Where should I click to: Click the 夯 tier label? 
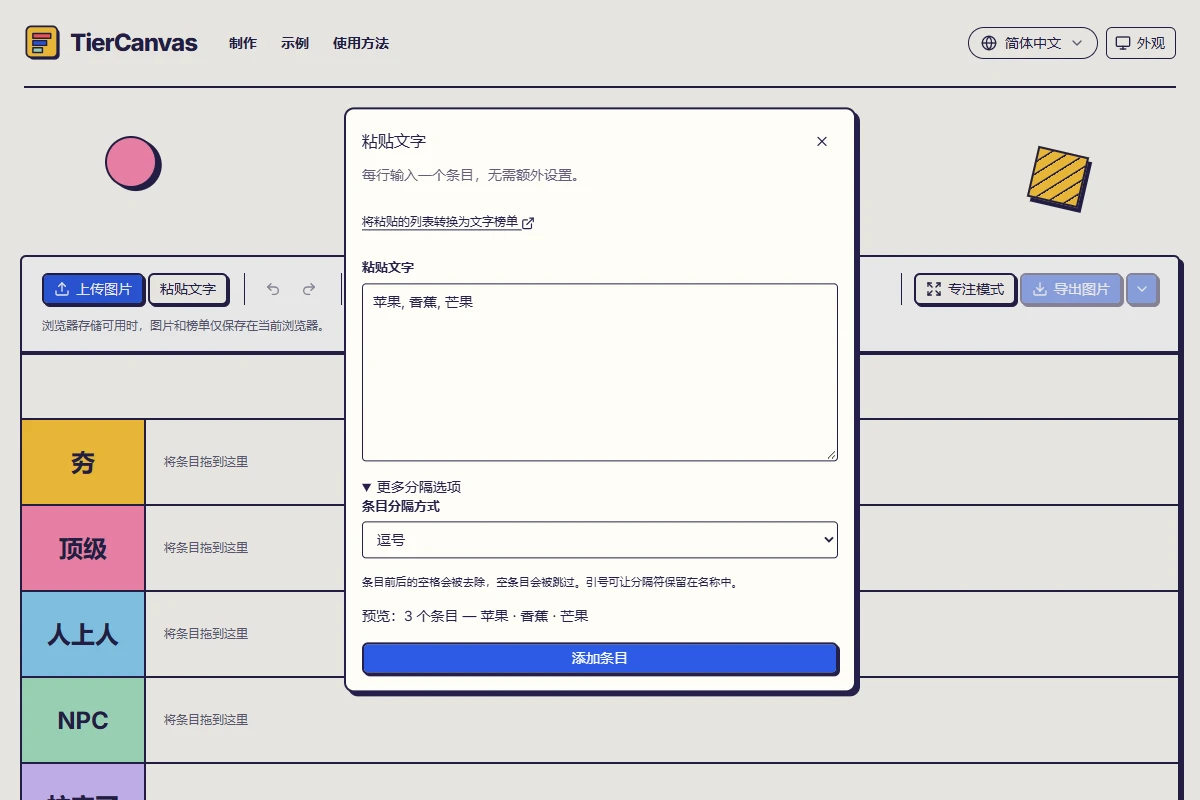[83, 462]
